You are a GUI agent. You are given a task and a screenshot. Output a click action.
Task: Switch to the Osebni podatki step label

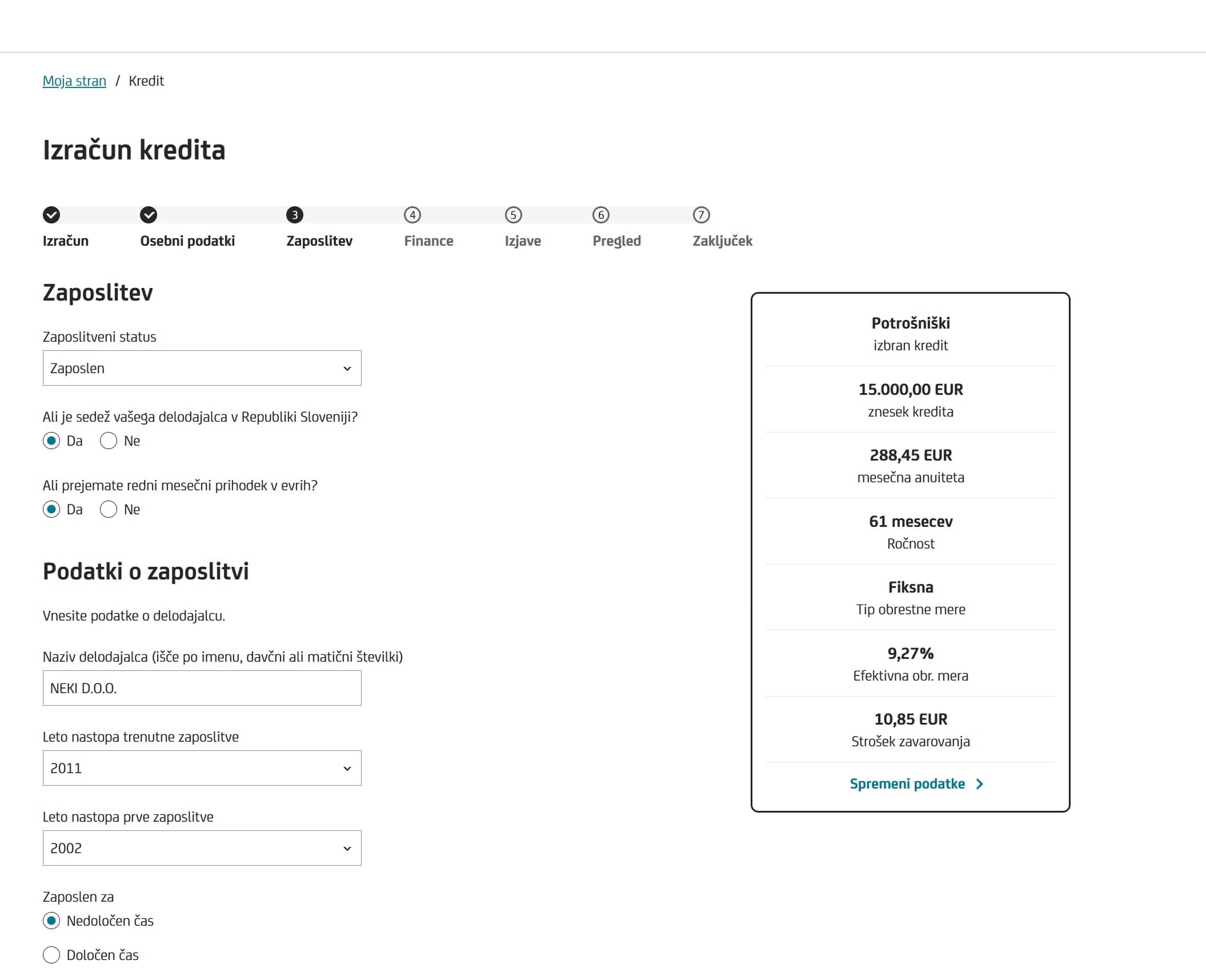[x=187, y=241]
